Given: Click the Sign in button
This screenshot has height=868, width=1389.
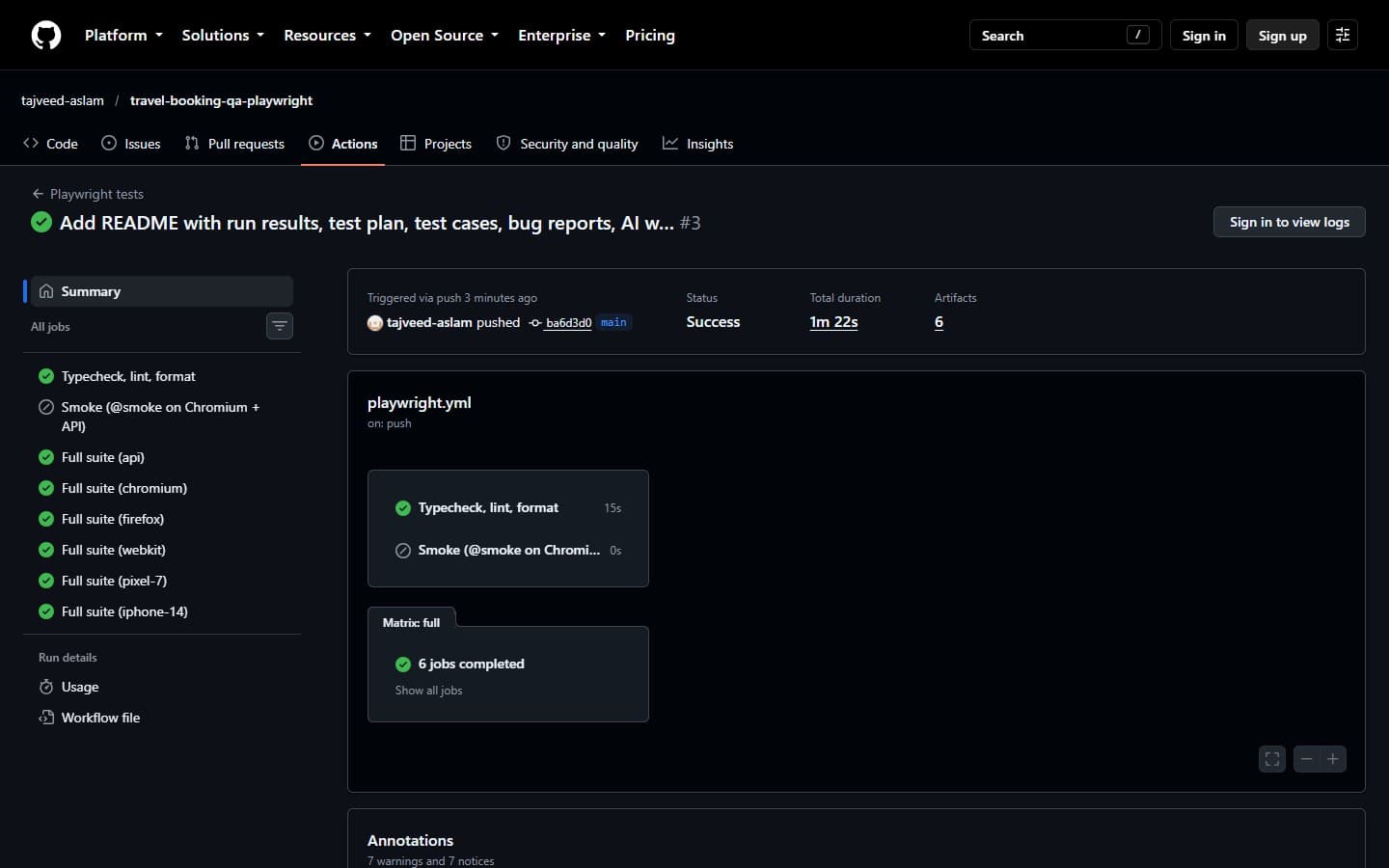Looking at the screenshot, I should point(1204,35).
